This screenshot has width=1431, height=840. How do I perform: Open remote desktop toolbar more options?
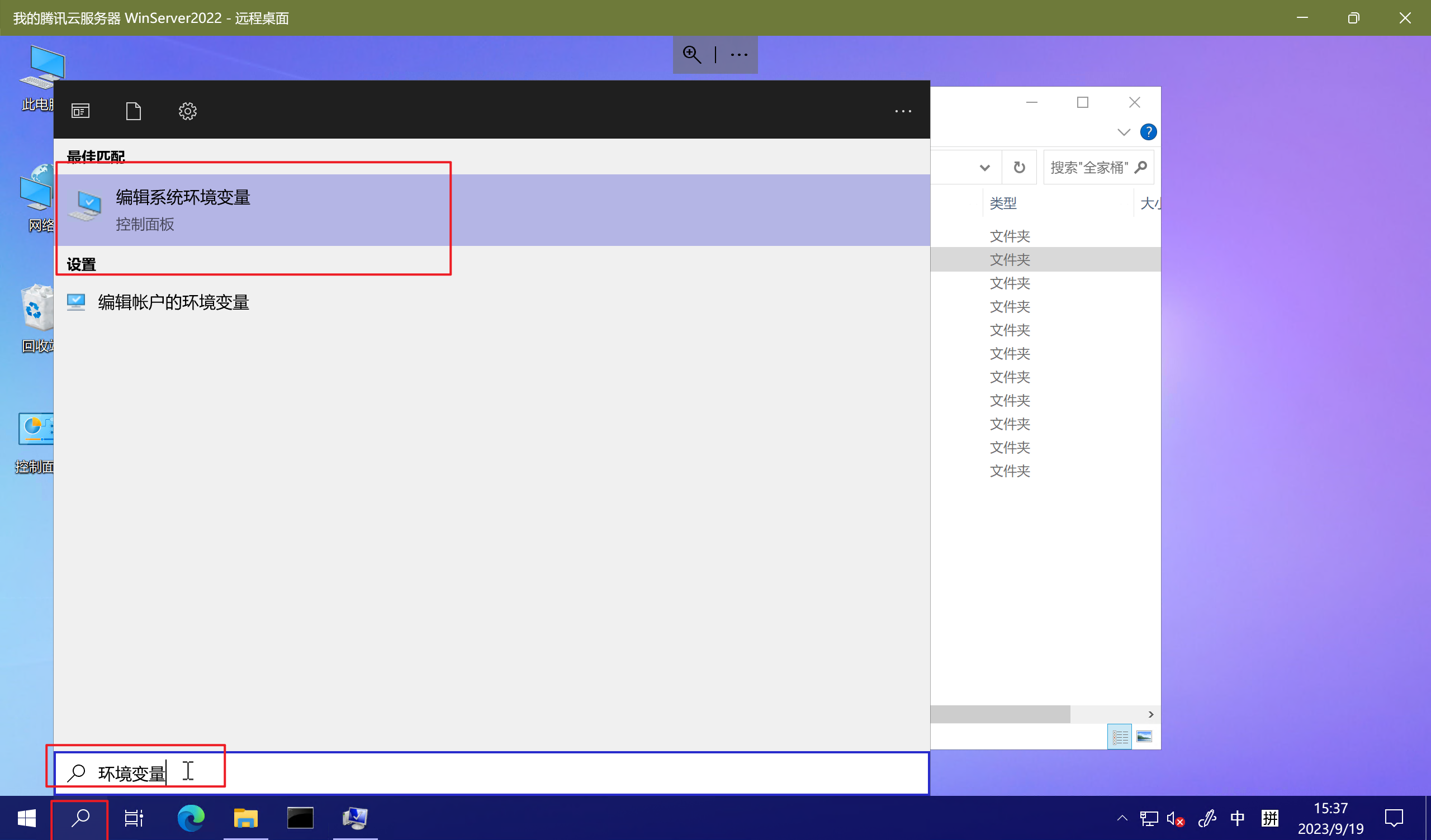point(739,54)
